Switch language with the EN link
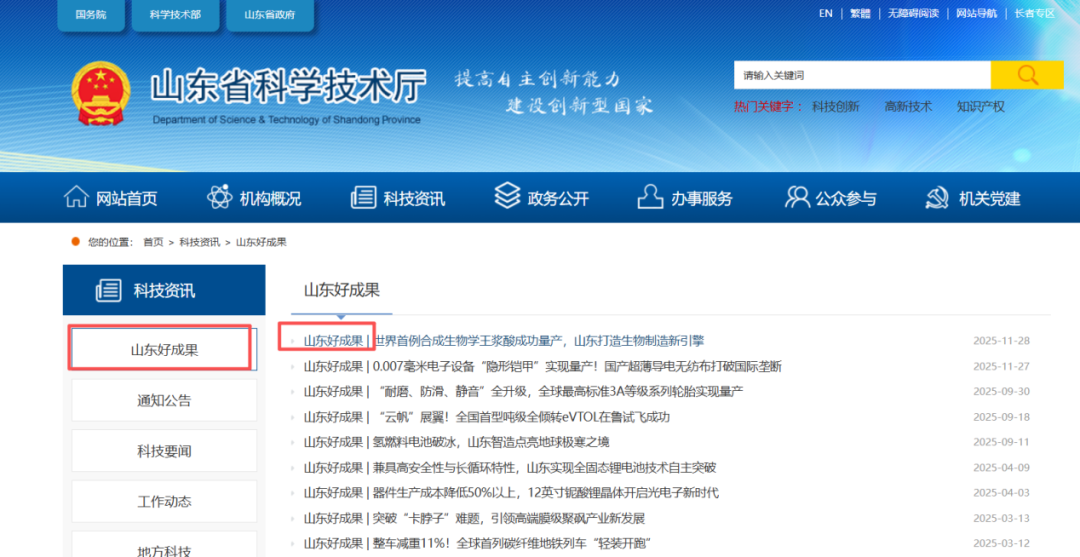 (825, 13)
